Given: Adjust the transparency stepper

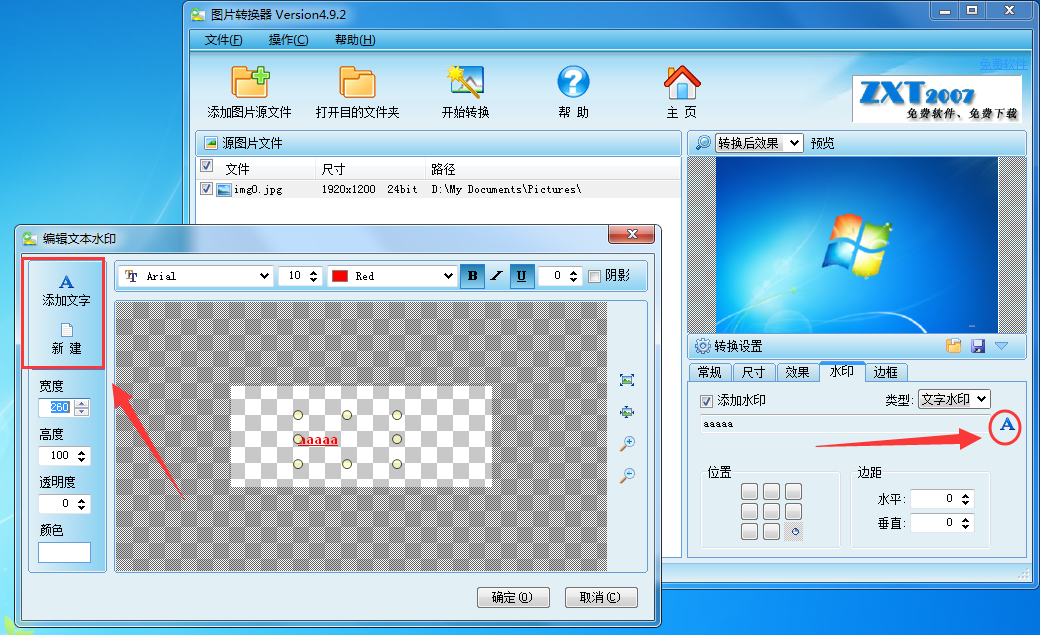Looking at the screenshot, I should pos(81,504).
